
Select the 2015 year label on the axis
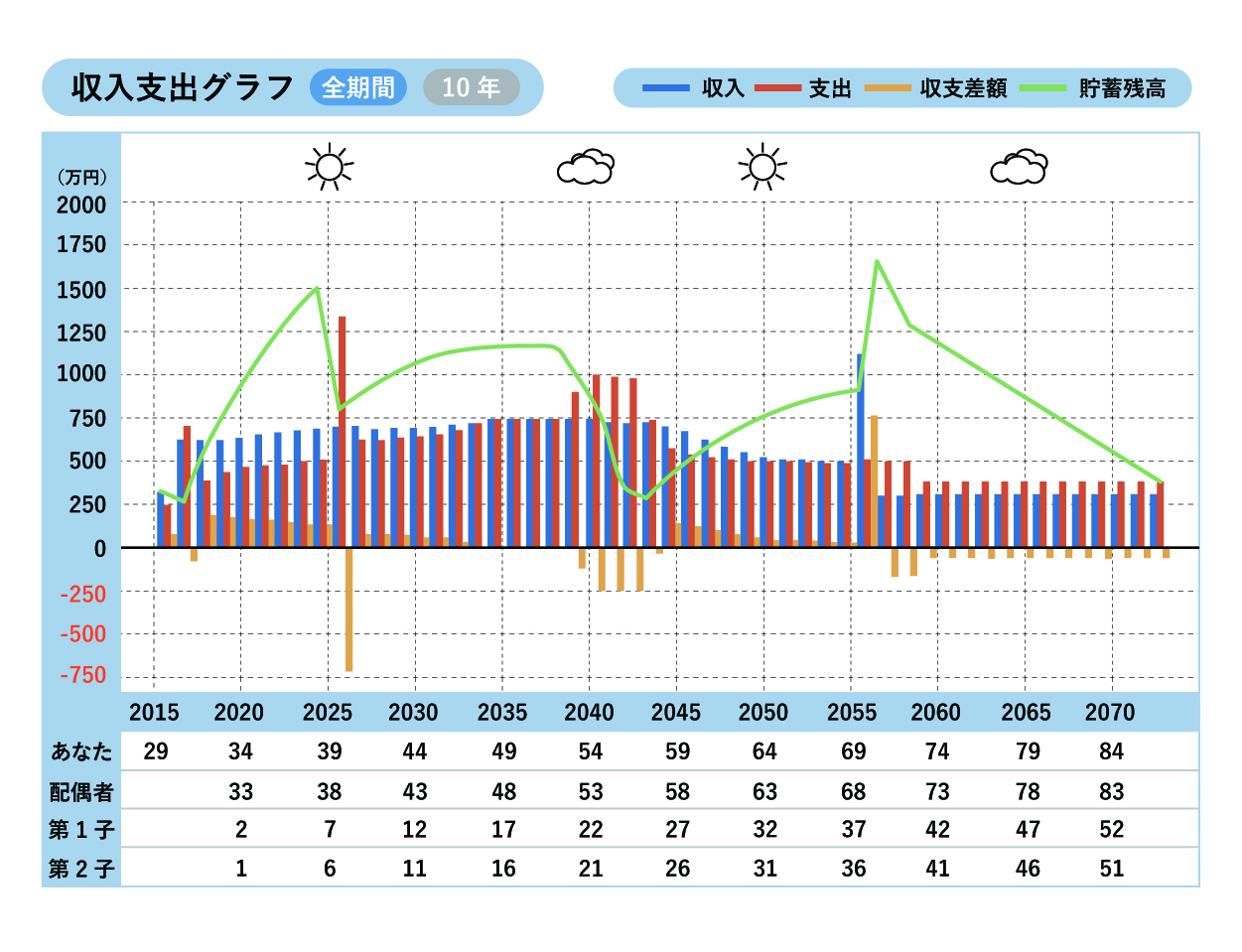point(154,713)
